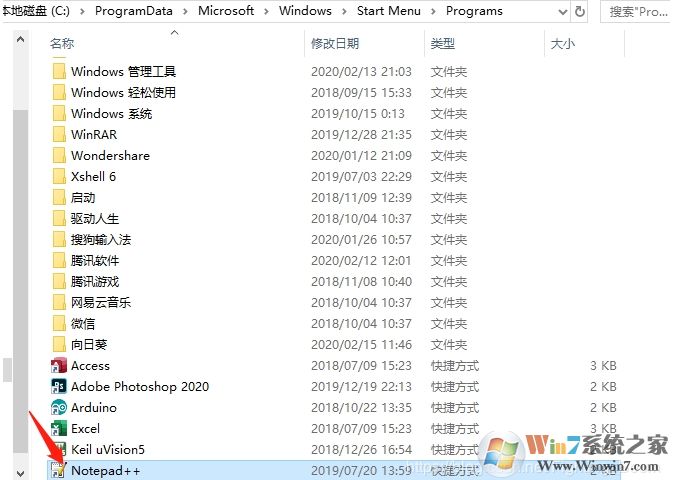The width and height of the screenshot is (675, 480).
Task: Jump to the Windows breadcrumb folder
Action: (x=305, y=11)
